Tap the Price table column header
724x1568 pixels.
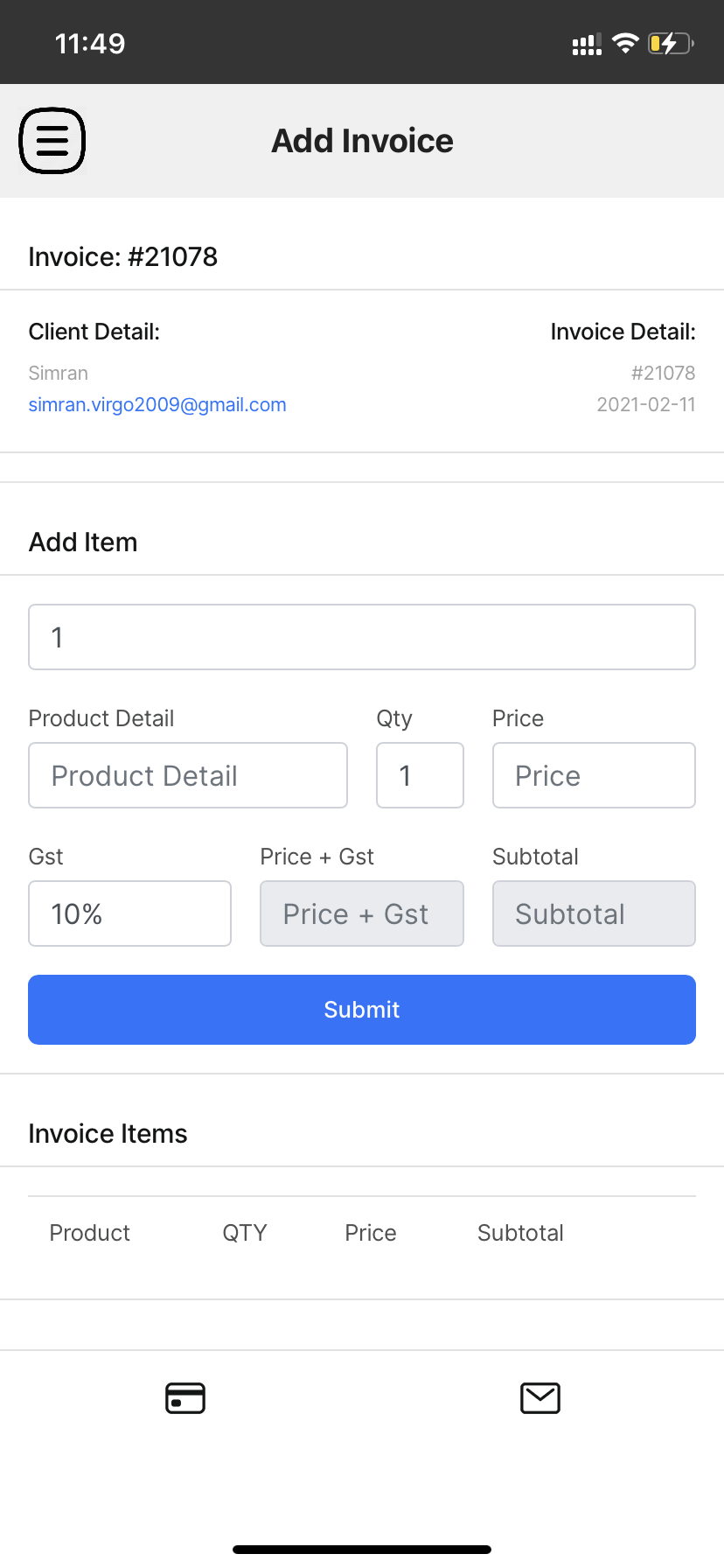(x=371, y=1233)
